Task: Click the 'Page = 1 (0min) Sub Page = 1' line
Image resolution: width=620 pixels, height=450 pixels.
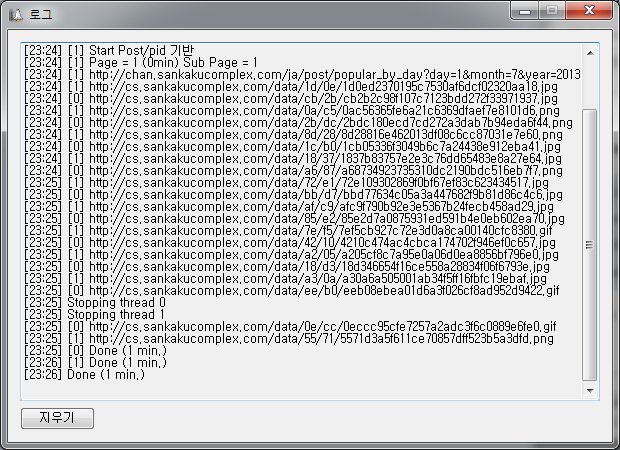Action: coord(141,62)
